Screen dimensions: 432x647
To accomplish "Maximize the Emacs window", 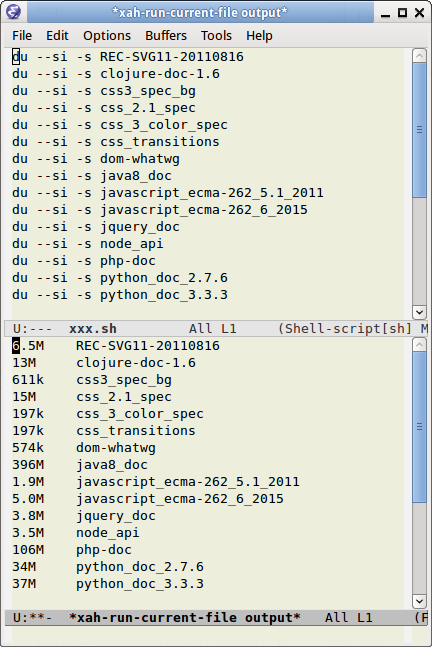I will (402, 13).
